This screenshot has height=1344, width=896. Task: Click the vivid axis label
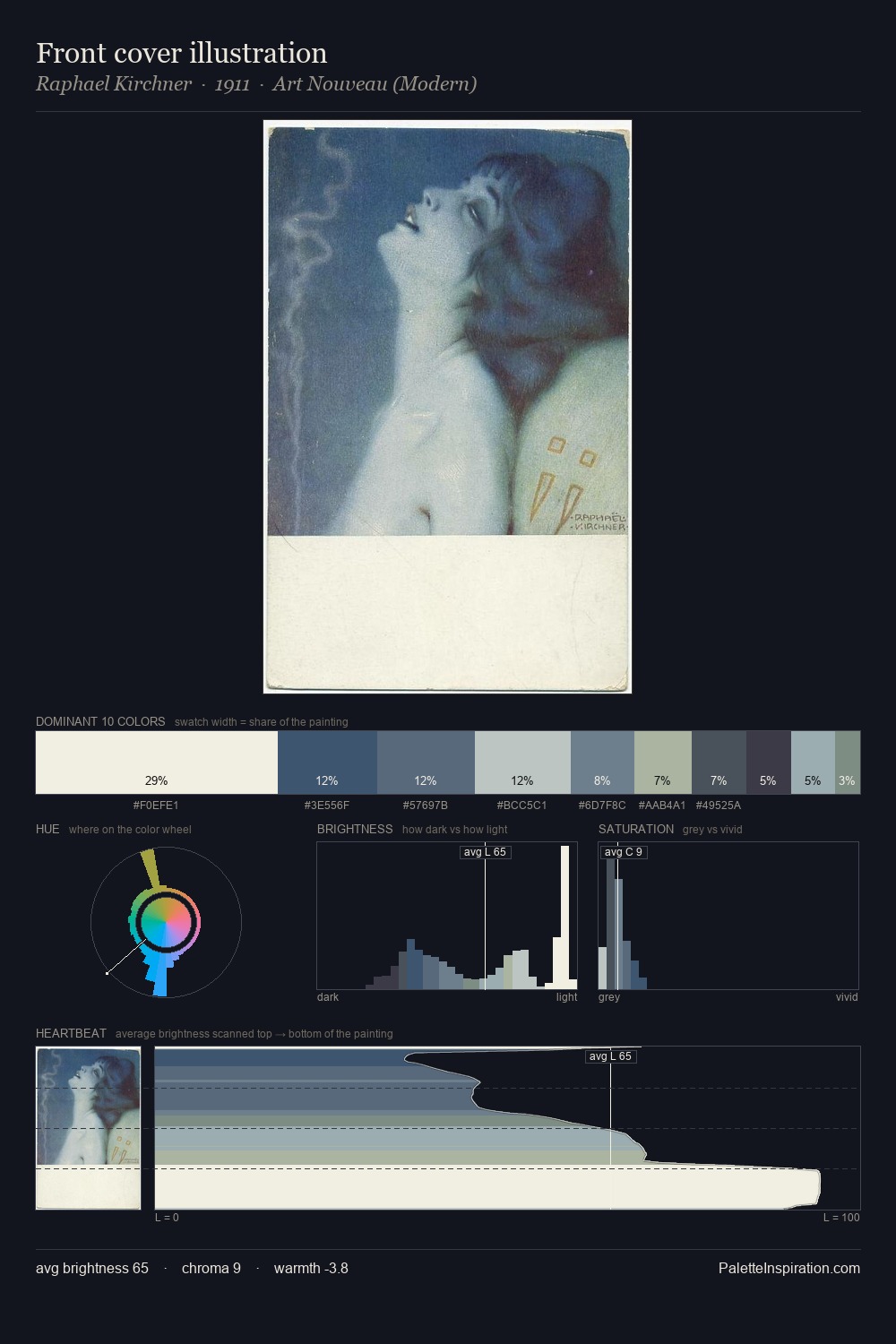pos(847,997)
